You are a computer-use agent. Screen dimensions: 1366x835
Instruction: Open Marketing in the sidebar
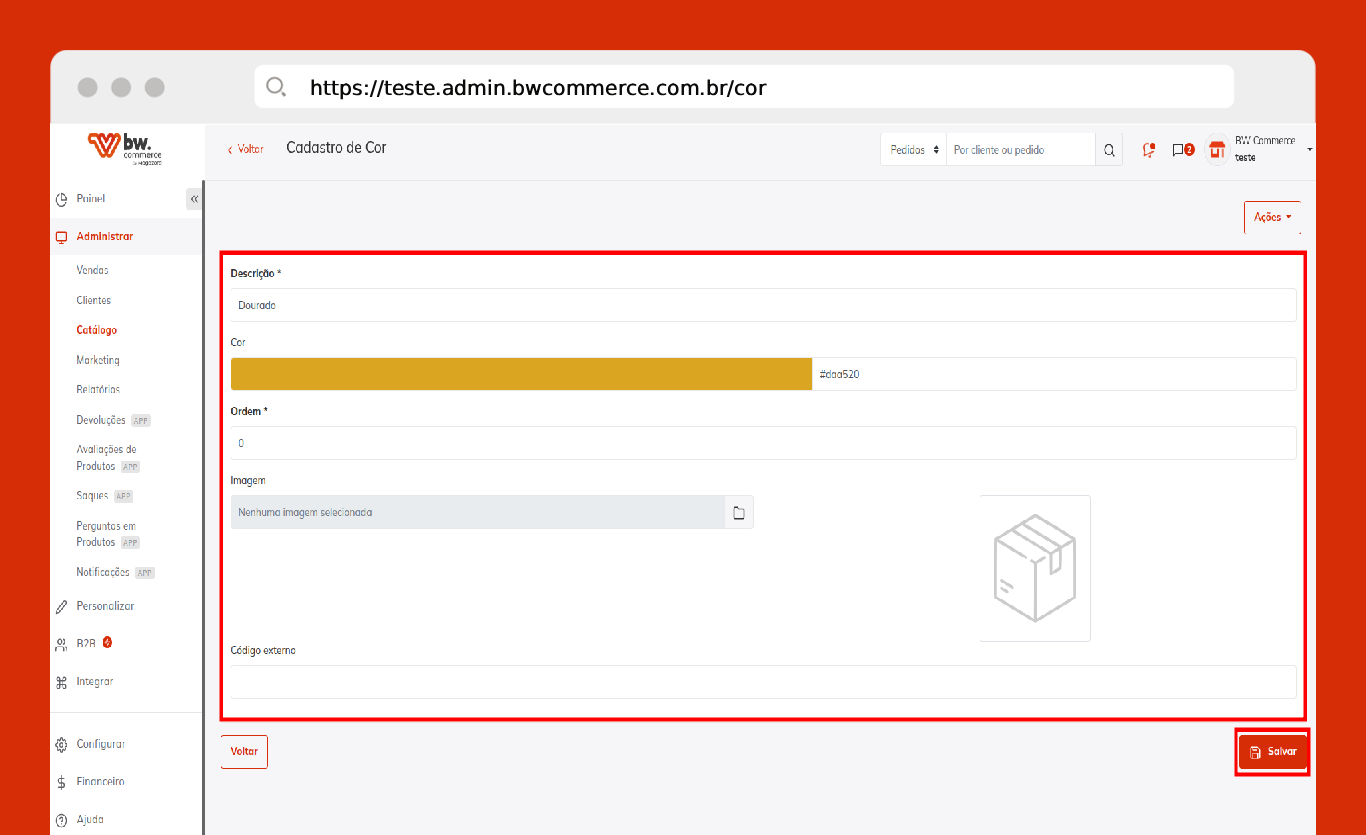(98, 360)
